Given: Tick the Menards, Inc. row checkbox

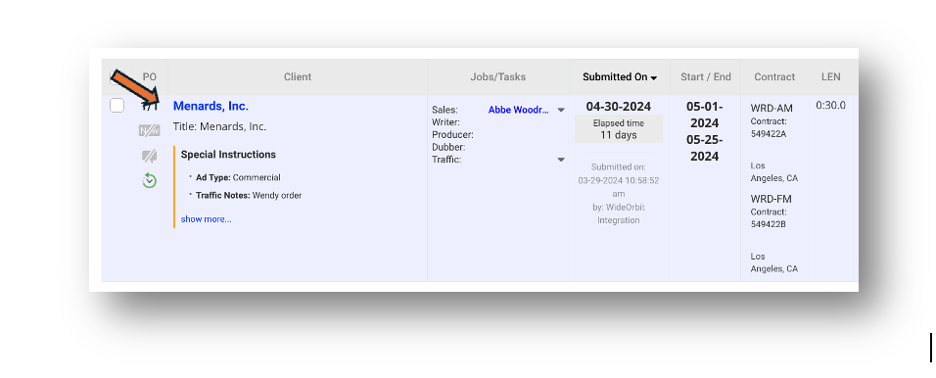Looking at the screenshot, I should pyautogui.click(x=117, y=106).
